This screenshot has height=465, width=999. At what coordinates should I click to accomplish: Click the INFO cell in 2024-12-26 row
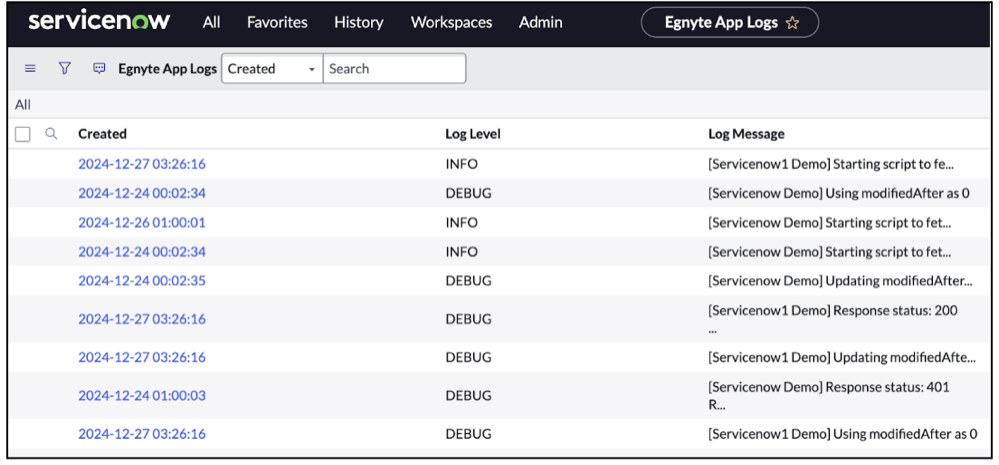click(x=461, y=223)
